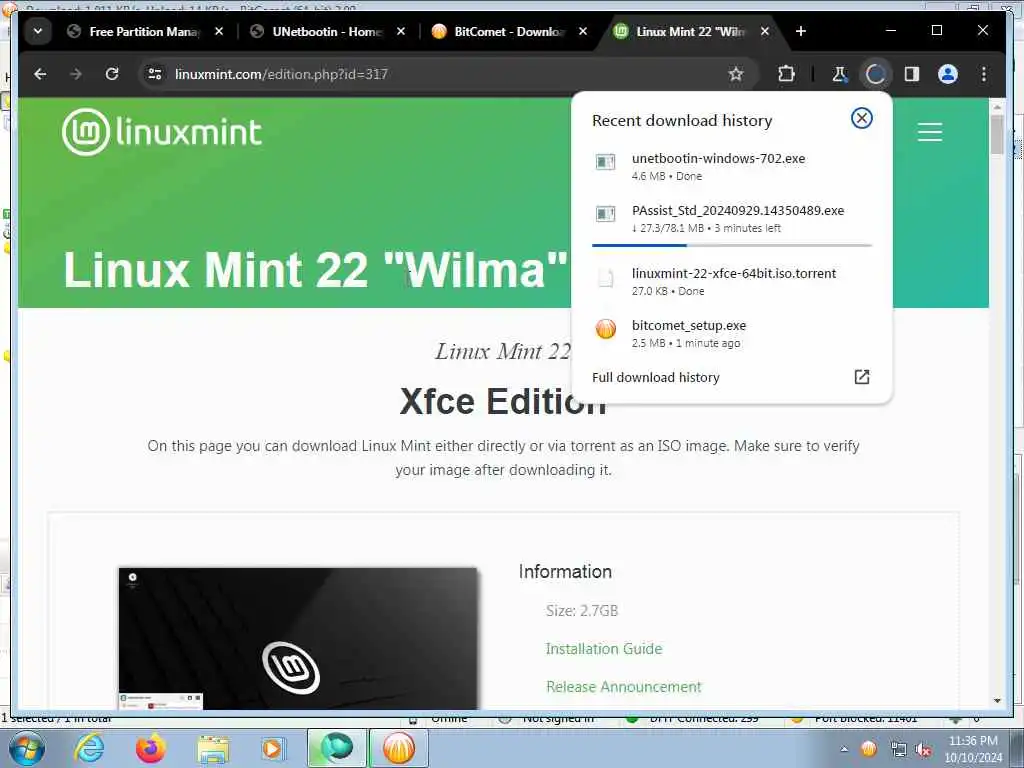This screenshot has width=1024, height=768.
Task: Toggle the side panel icon
Action: (912, 74)
